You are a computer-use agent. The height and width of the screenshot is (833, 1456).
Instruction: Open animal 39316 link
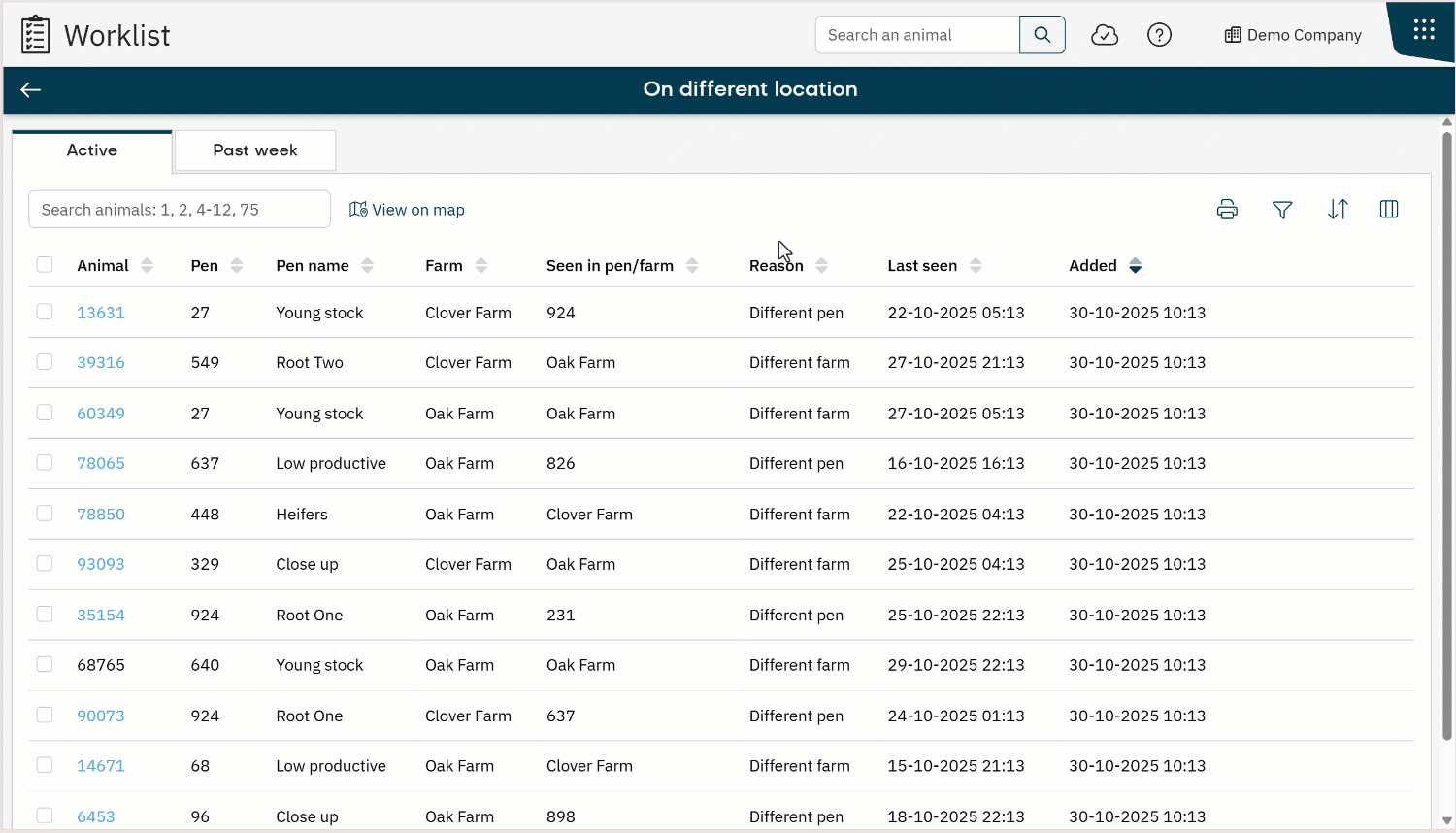[101, 362]
